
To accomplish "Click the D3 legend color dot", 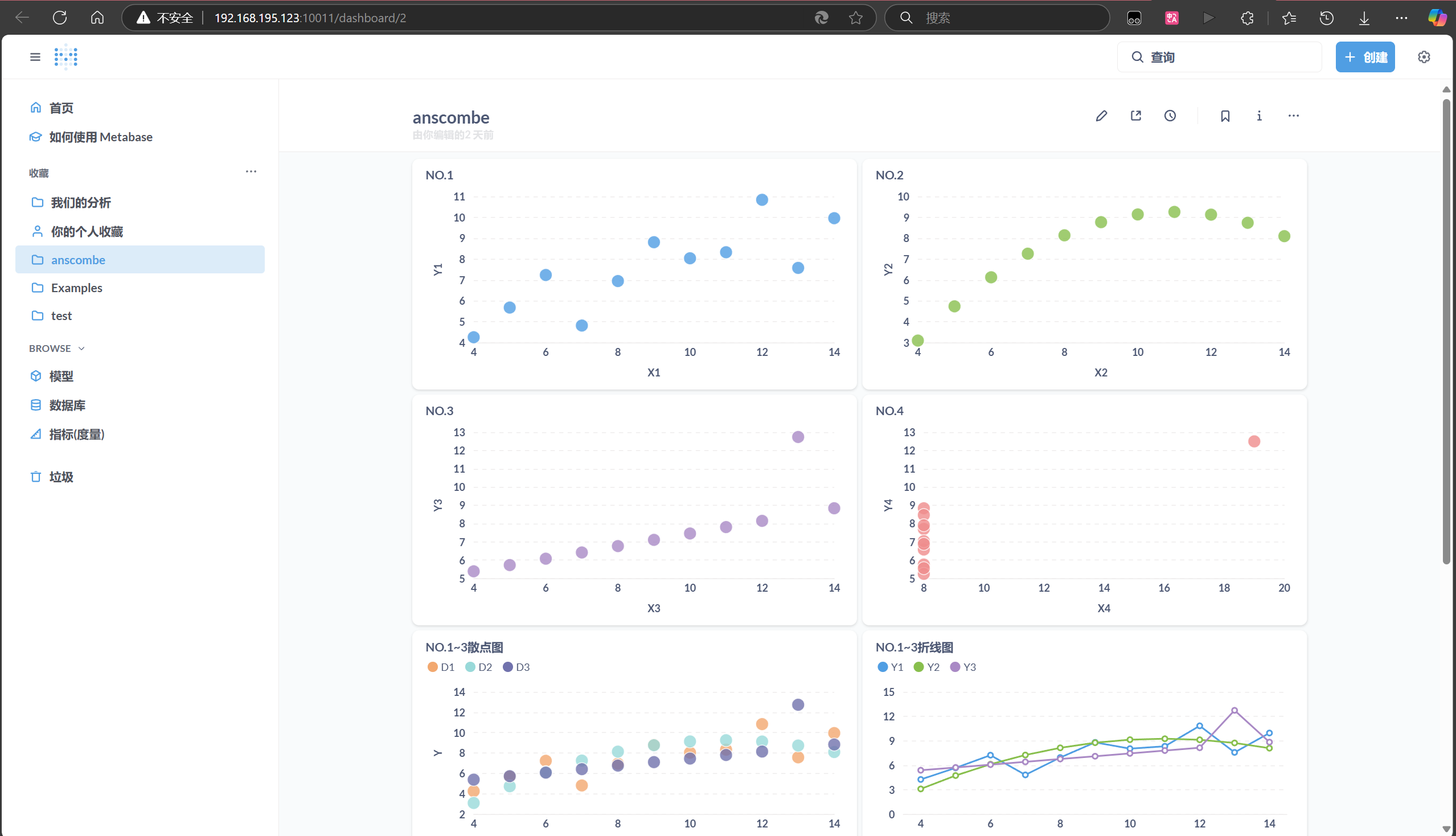I will [x=507, y=667].
